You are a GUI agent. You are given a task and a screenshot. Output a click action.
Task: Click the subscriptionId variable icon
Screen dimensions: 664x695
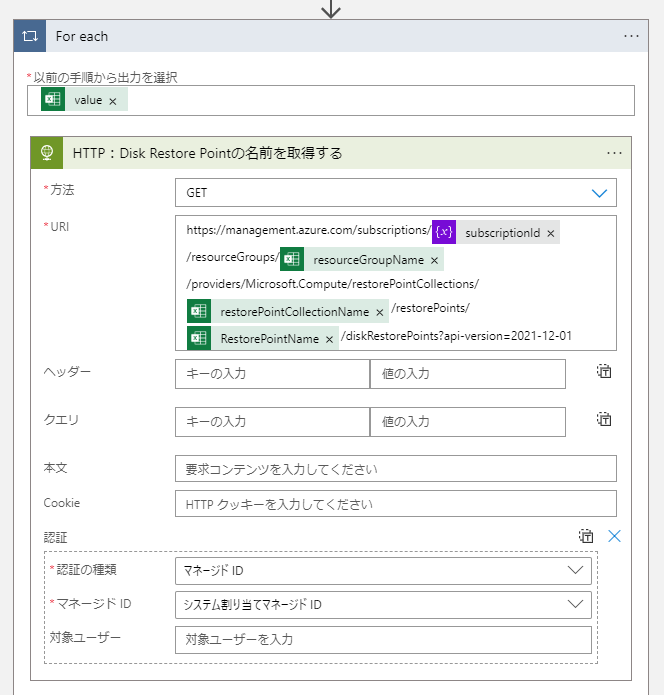point(444,232)
